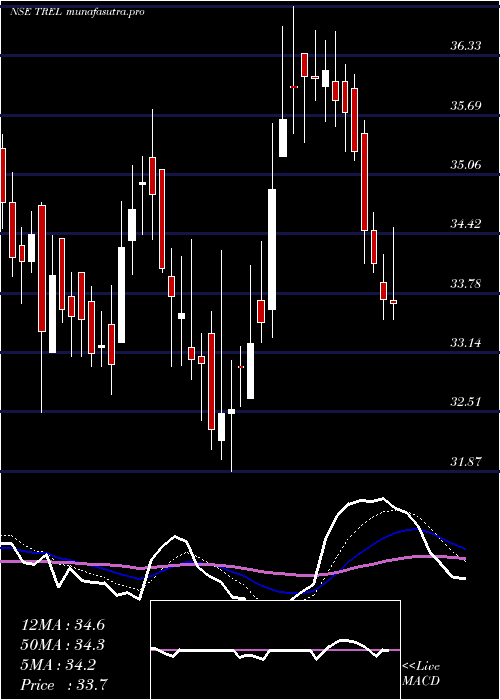Click the 34.42 price level label
The height and width of the screenshot is (700, 500).
pyautogui.click(x=466, y=224)
